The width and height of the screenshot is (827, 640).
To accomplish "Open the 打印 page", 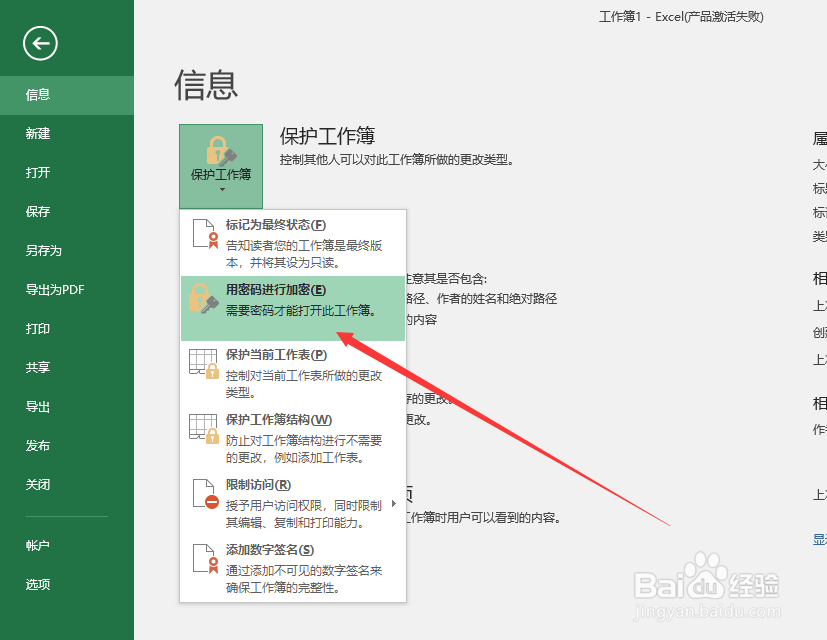I will (x=36, y=328).
